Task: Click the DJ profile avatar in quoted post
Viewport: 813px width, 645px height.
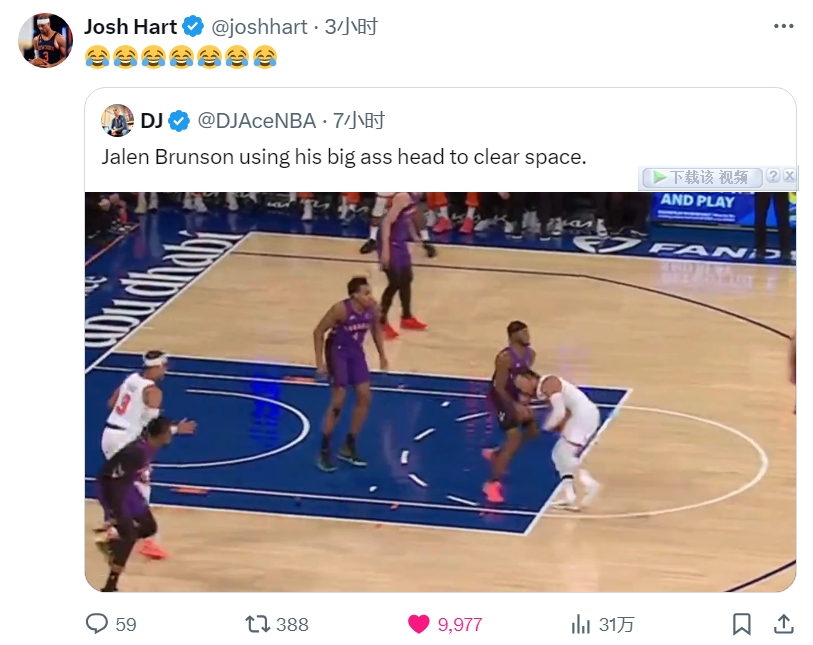Action: (118, 121)
